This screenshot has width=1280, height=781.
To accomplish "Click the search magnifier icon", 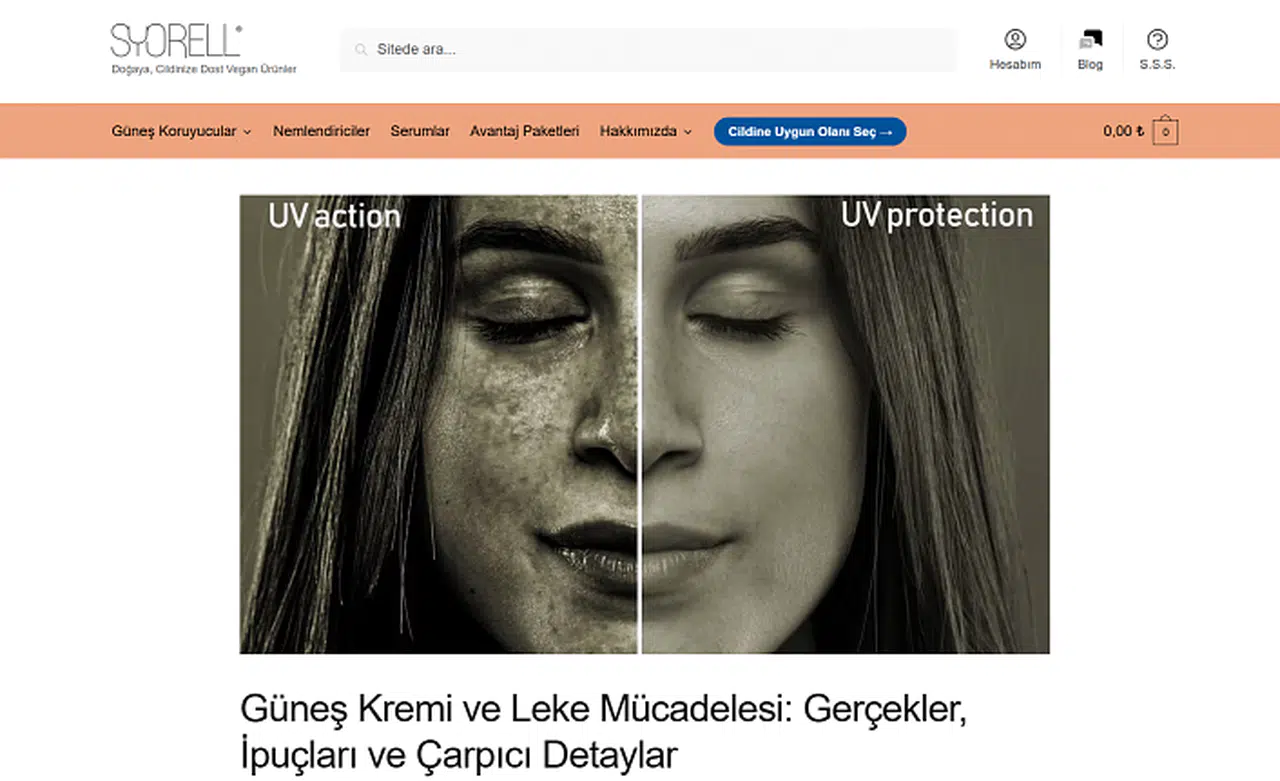I will tap(360, 49).
